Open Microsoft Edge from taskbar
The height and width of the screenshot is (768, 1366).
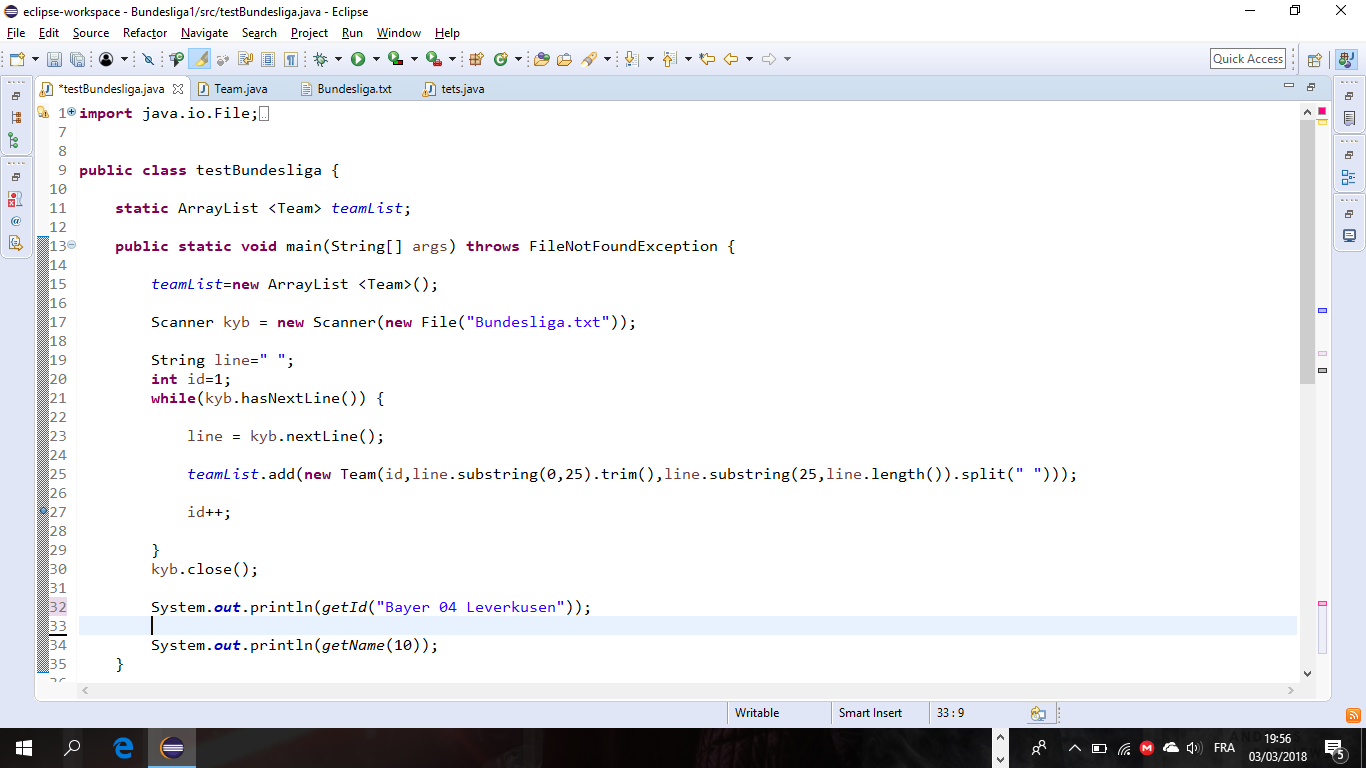click(123, 748)
